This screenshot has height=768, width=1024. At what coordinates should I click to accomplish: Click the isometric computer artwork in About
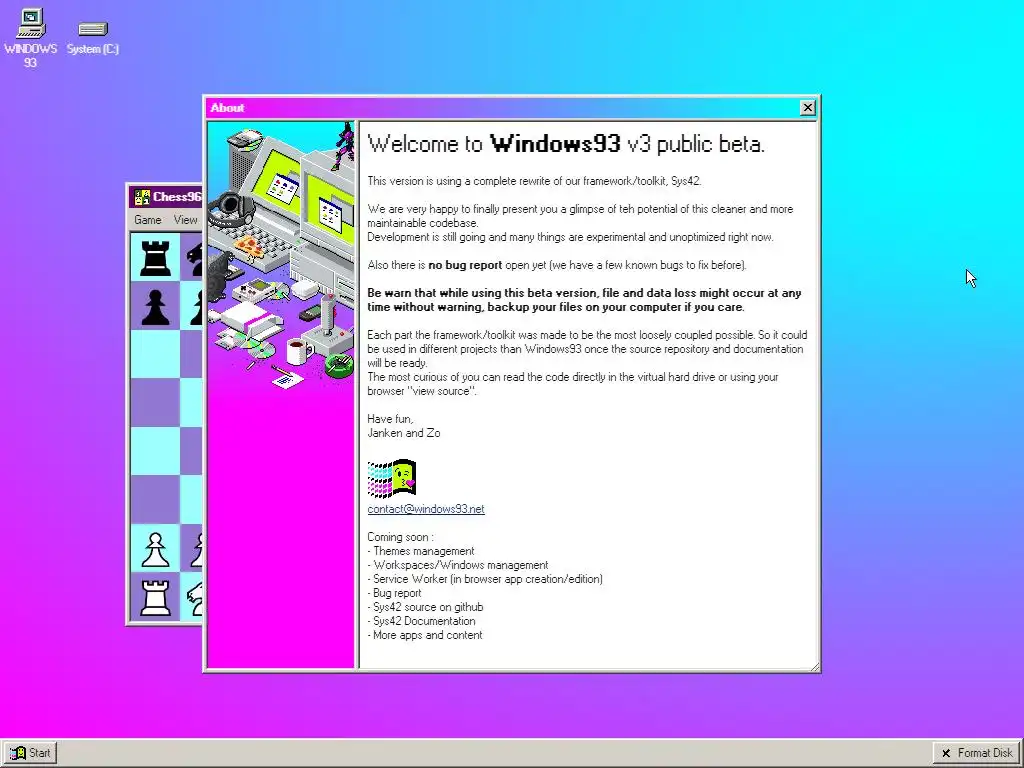pos(281,255)
